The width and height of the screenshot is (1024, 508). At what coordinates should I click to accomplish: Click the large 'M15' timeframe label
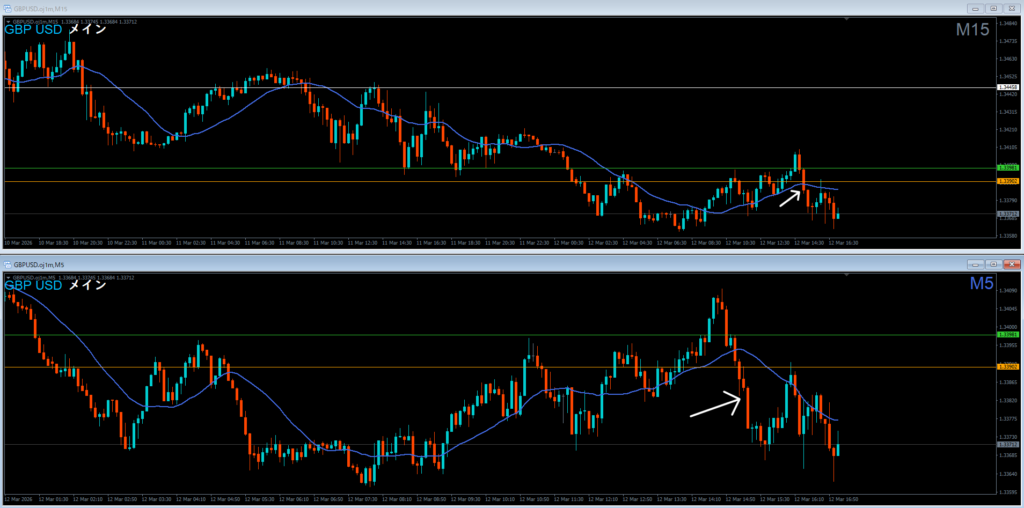click(x=973, y=30)
